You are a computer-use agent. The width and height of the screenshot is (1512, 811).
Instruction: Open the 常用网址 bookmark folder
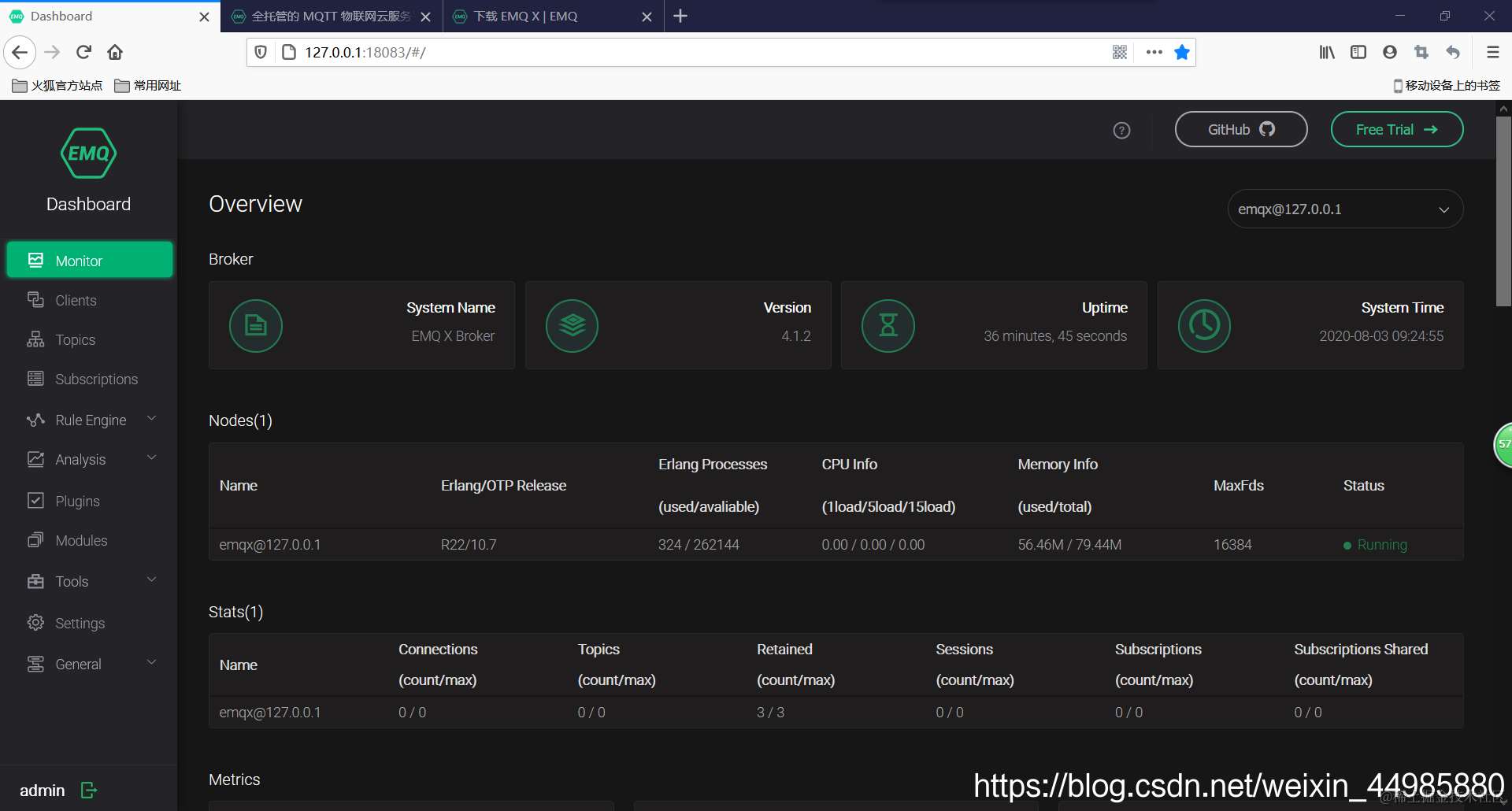pyautogui.click(x=148, y=85)
